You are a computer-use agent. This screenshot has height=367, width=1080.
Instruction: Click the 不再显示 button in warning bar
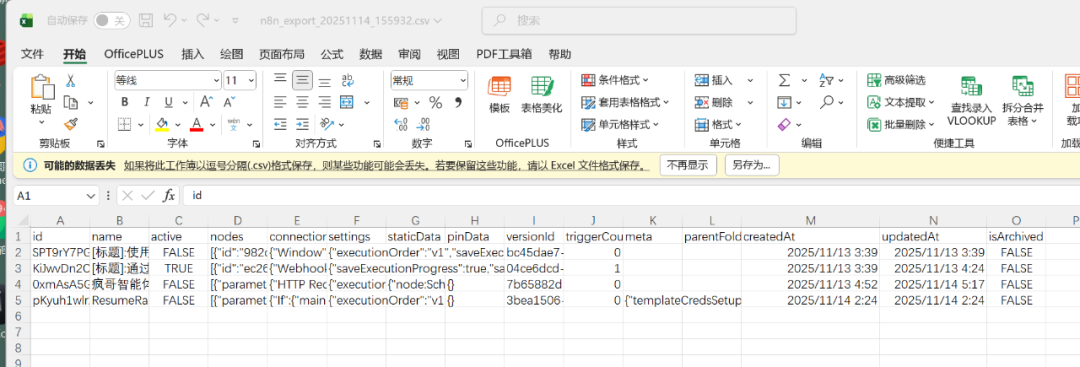688,165
